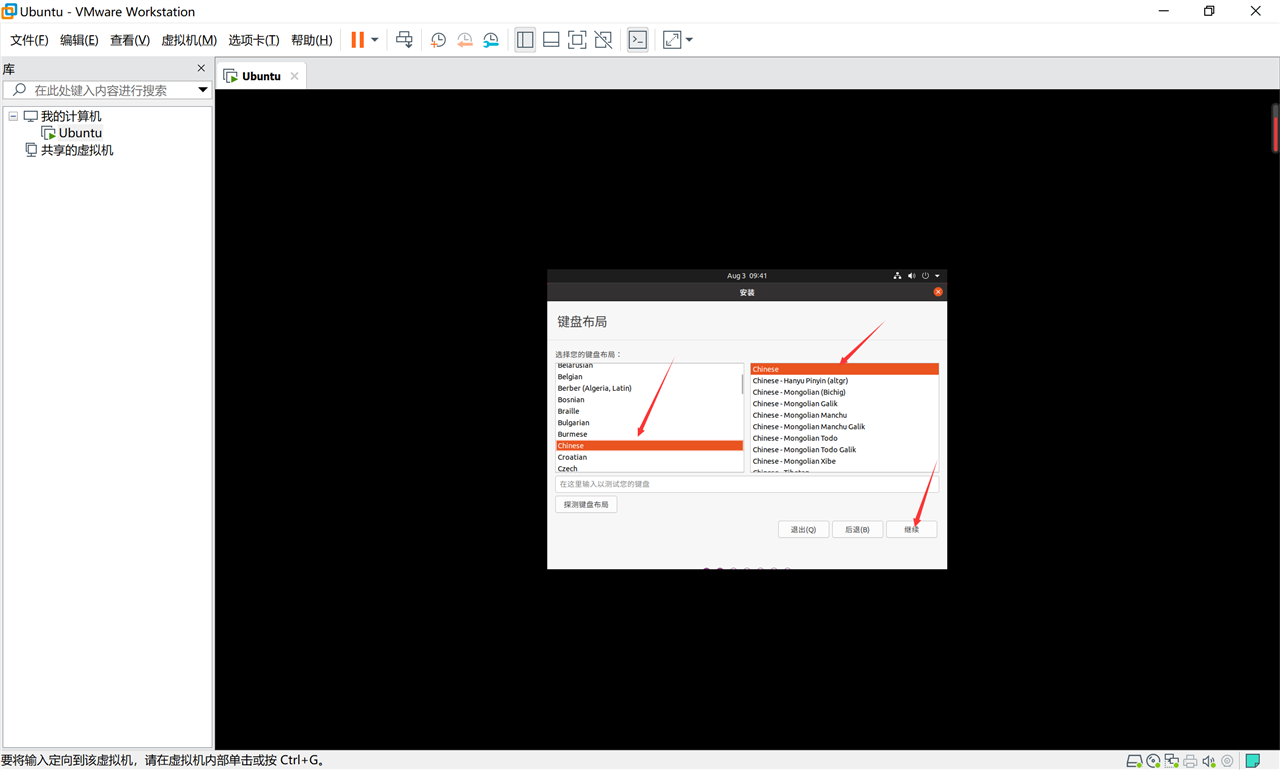
Task: Click the sound card status icon
Action: point(1208,761)
